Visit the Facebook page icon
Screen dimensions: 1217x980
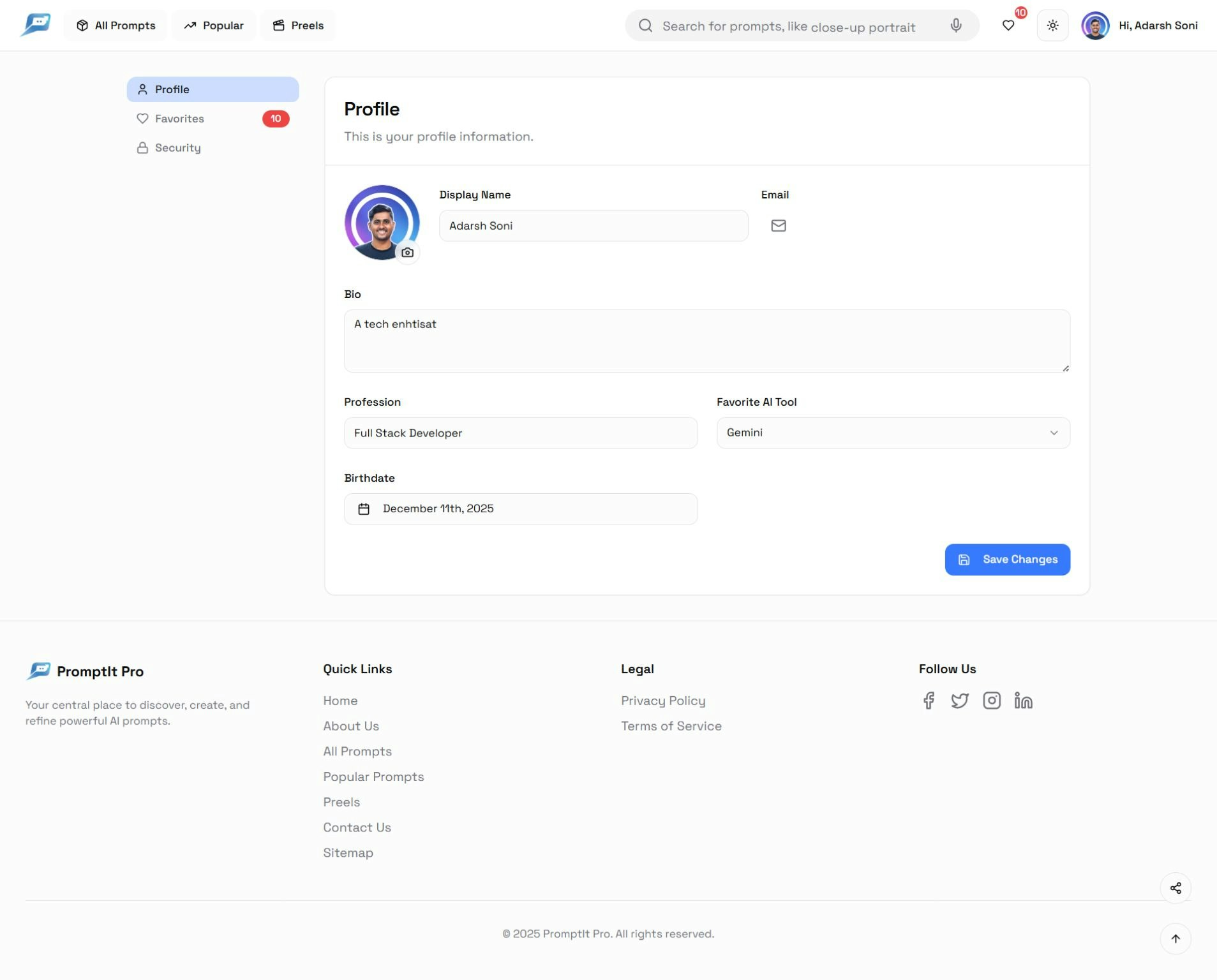(x=929, y=701)
